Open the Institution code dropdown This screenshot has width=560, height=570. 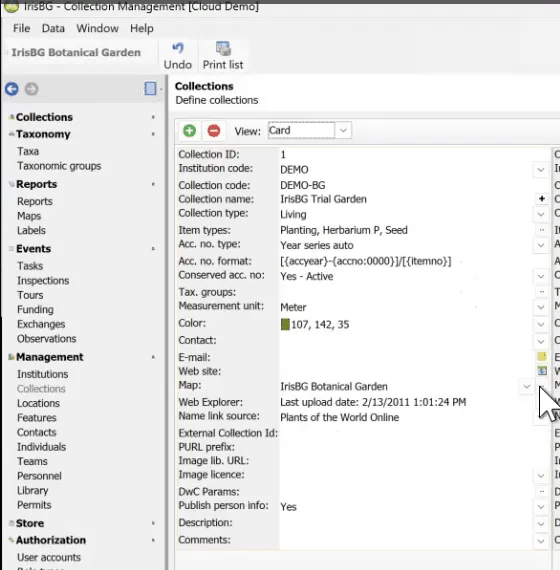click(541, 170)
